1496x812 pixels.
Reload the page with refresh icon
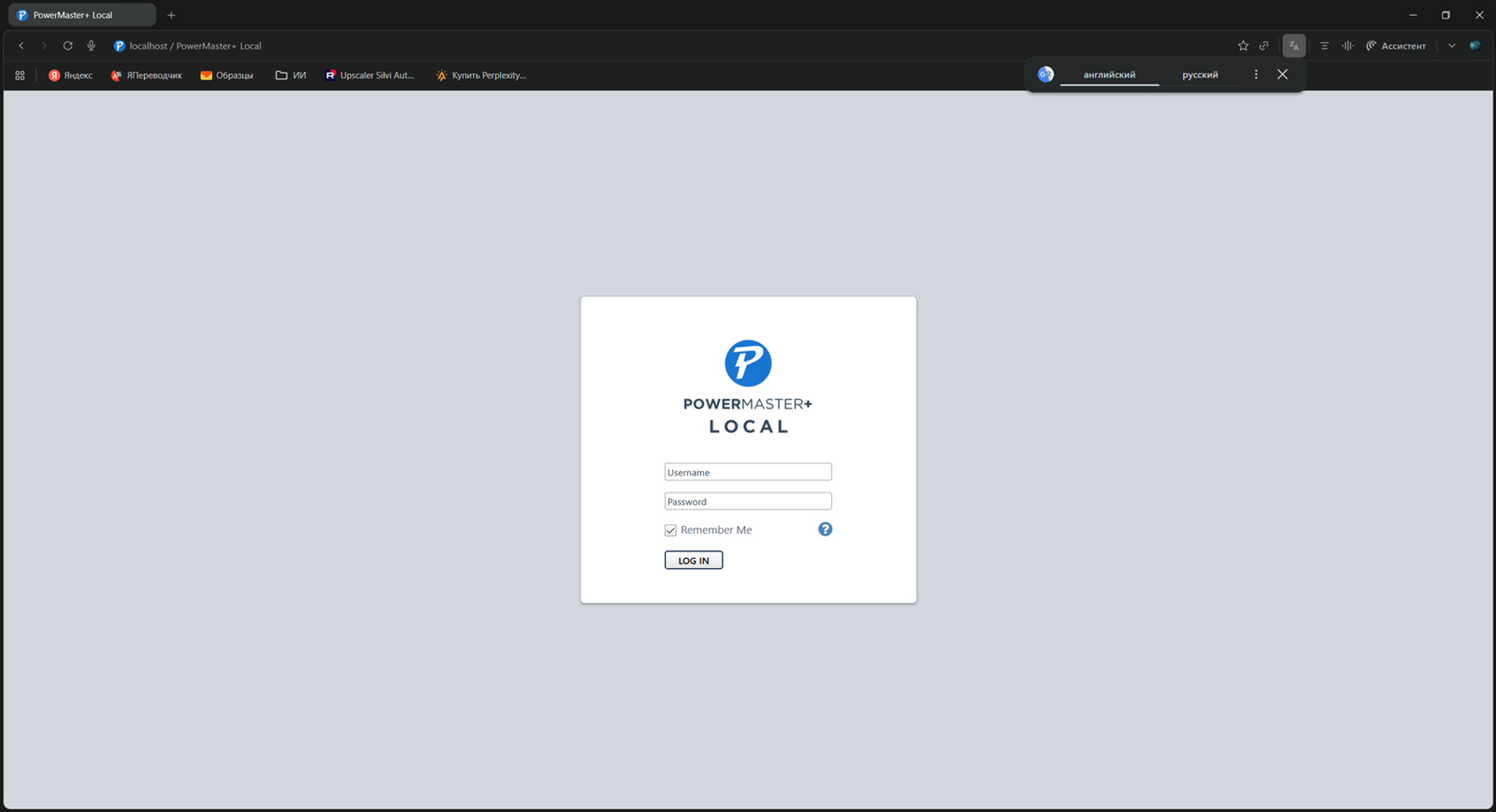pos(68,45)
